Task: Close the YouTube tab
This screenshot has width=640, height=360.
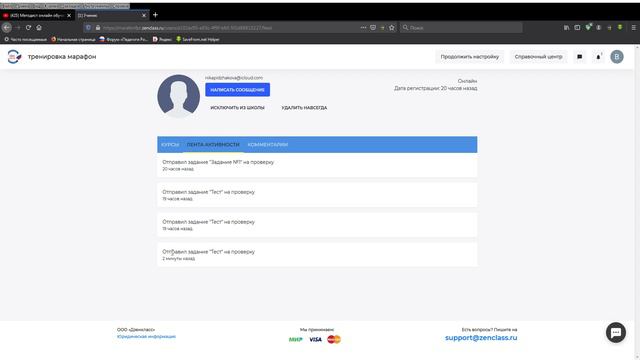Action: (x=69, y=16)
